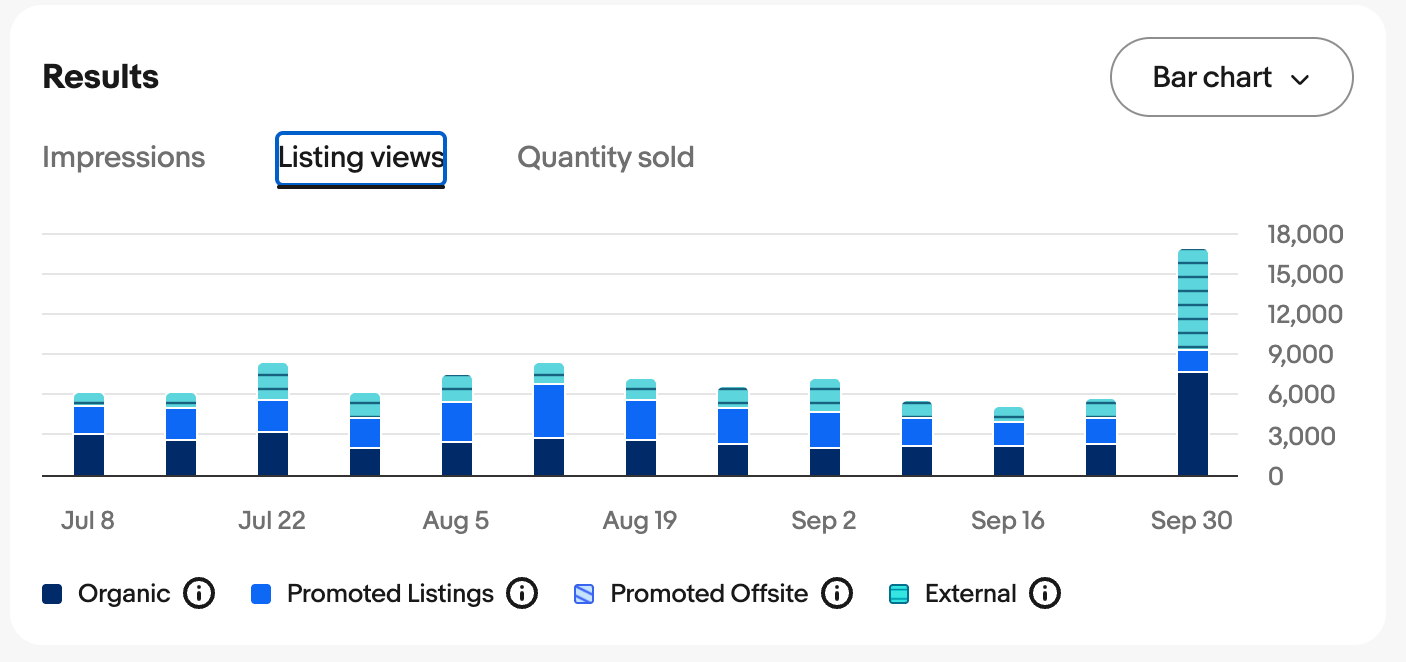This screenshot has height=662, width=1406.
Task: Toggle the Promoted Listings legend label
Action: pos(390,594)
